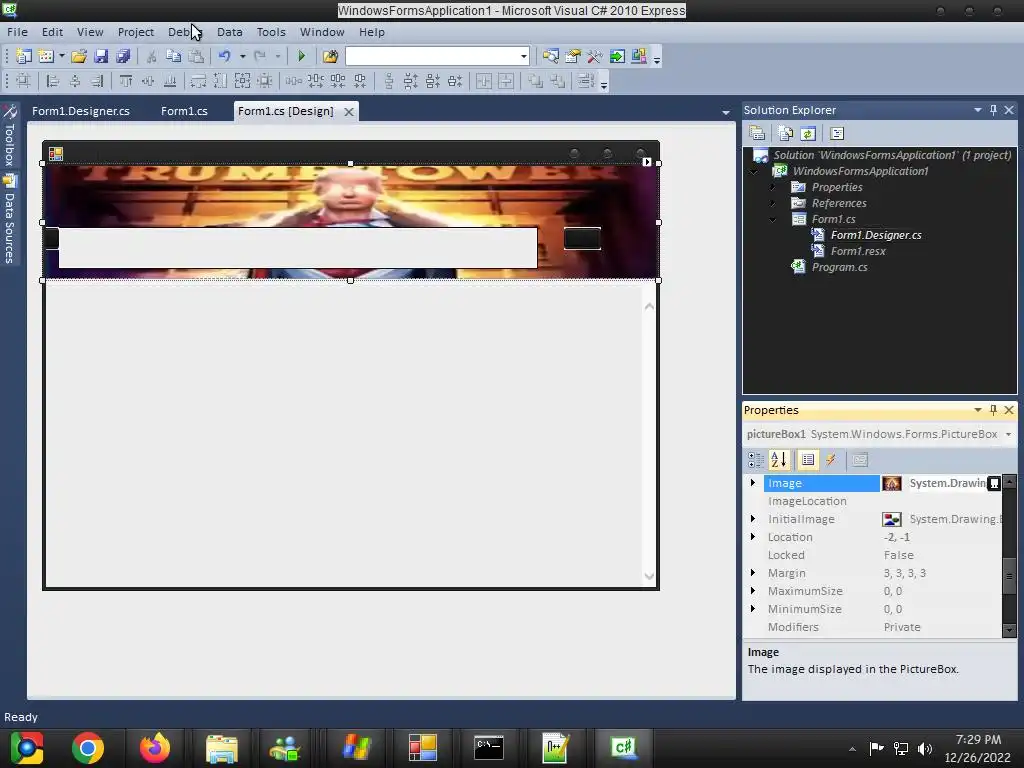Click the Start Page icon with green arrow
The width and height of the screenshot is (1024, 768).
point(616,56)
